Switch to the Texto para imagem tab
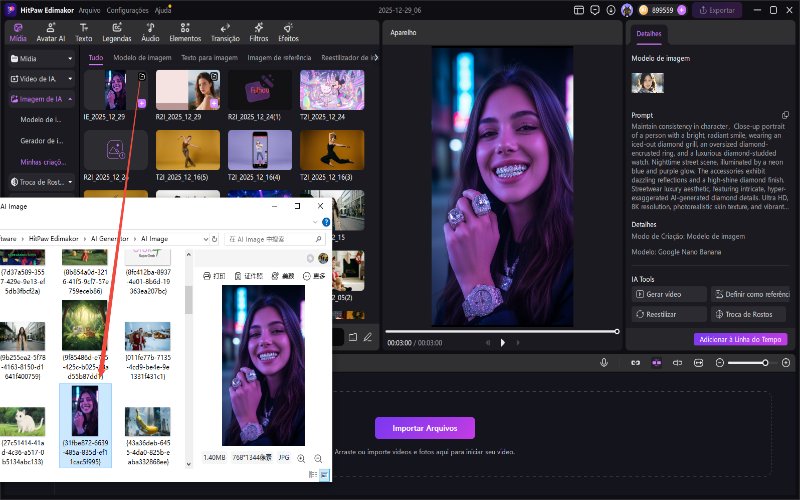800x500 pixels. point(207,57)
